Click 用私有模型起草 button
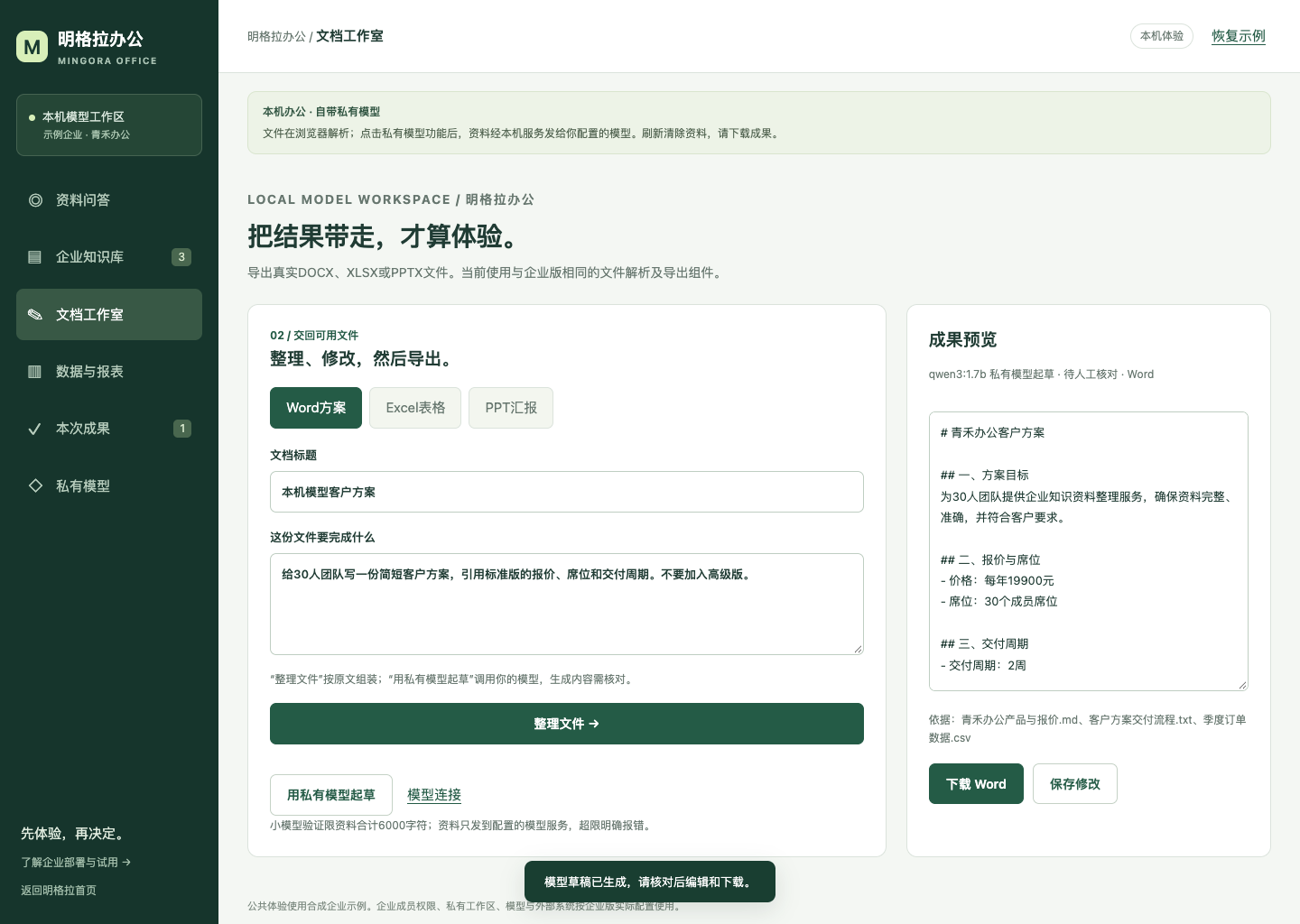 pos(331,795)
